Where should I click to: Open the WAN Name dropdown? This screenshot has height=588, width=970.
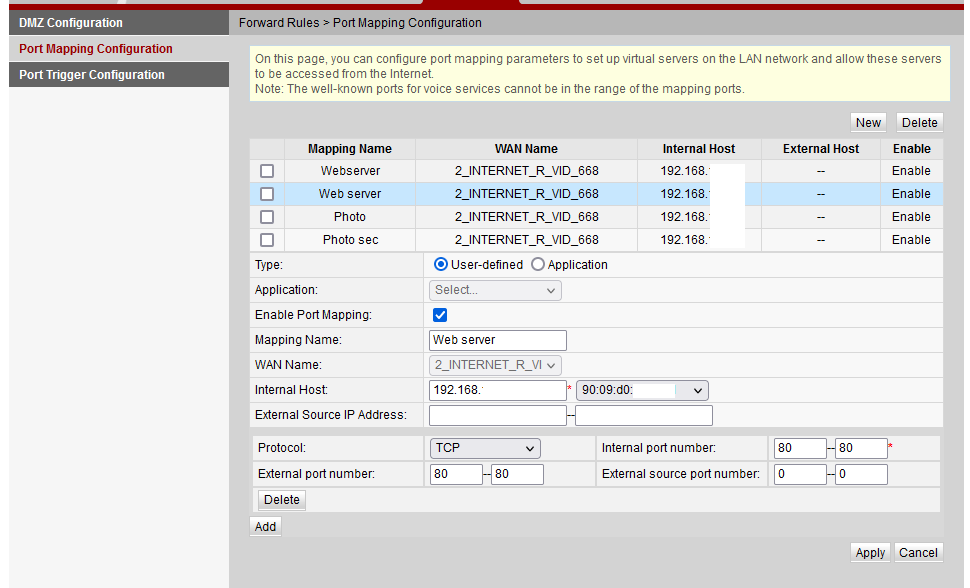[495, 365]
